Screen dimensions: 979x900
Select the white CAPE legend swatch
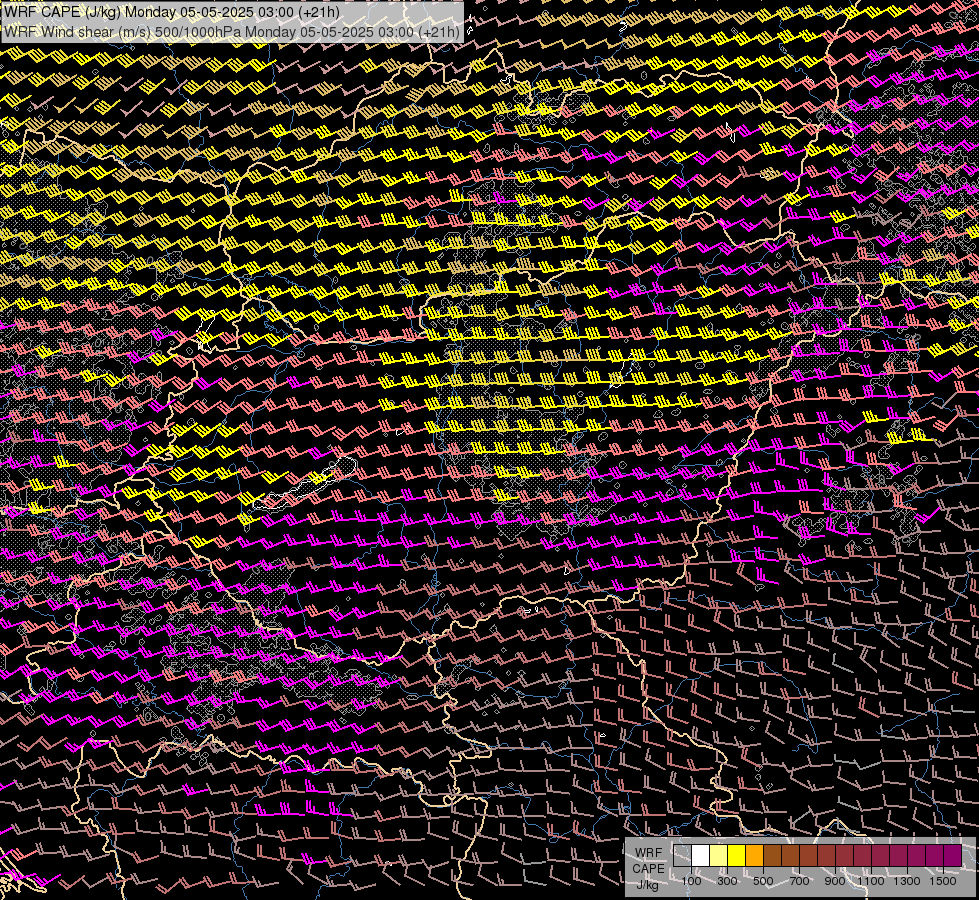click(701, 856)
